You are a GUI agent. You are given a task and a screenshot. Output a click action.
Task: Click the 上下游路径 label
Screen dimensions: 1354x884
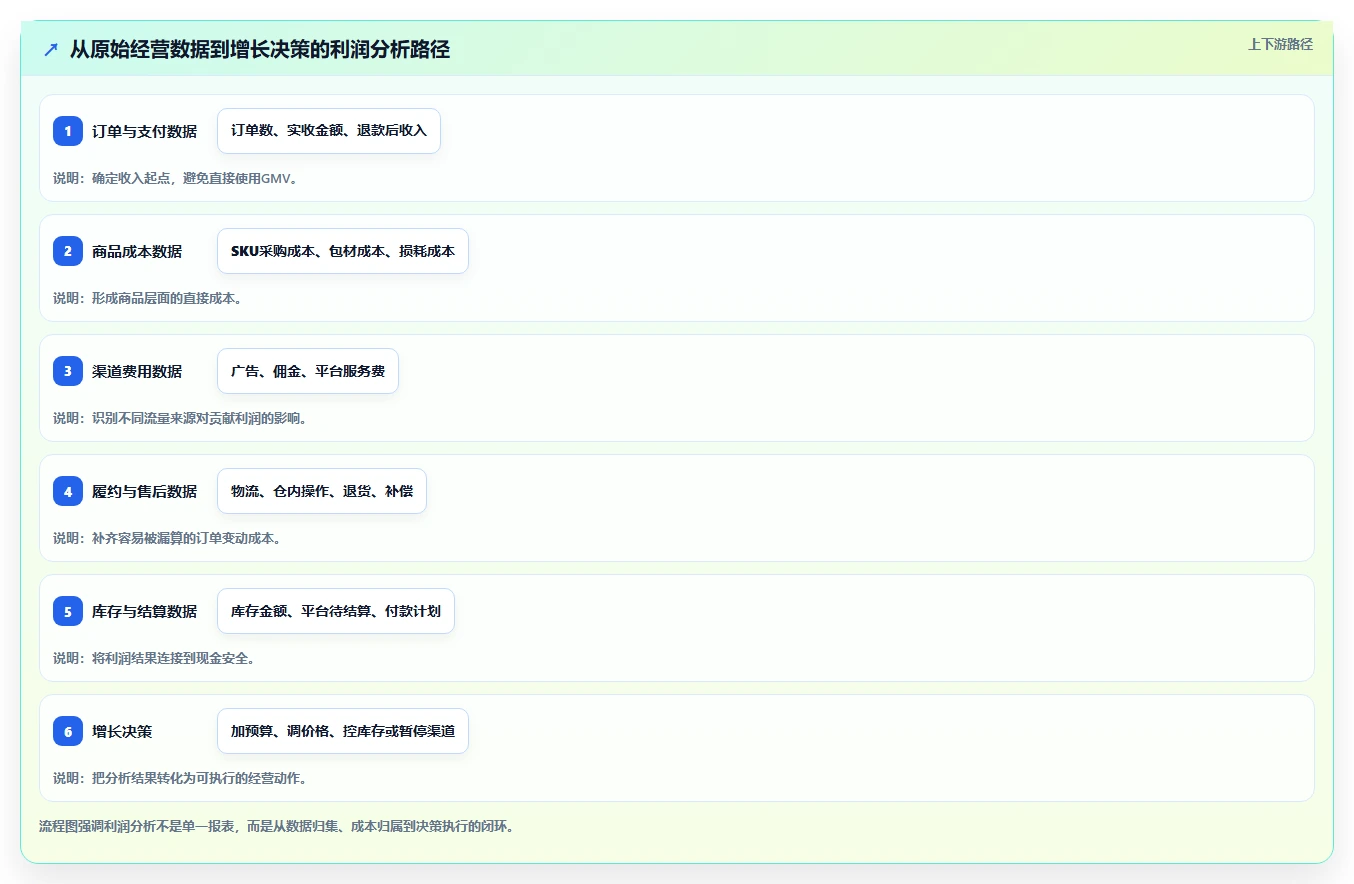[x=1280, y=45]
